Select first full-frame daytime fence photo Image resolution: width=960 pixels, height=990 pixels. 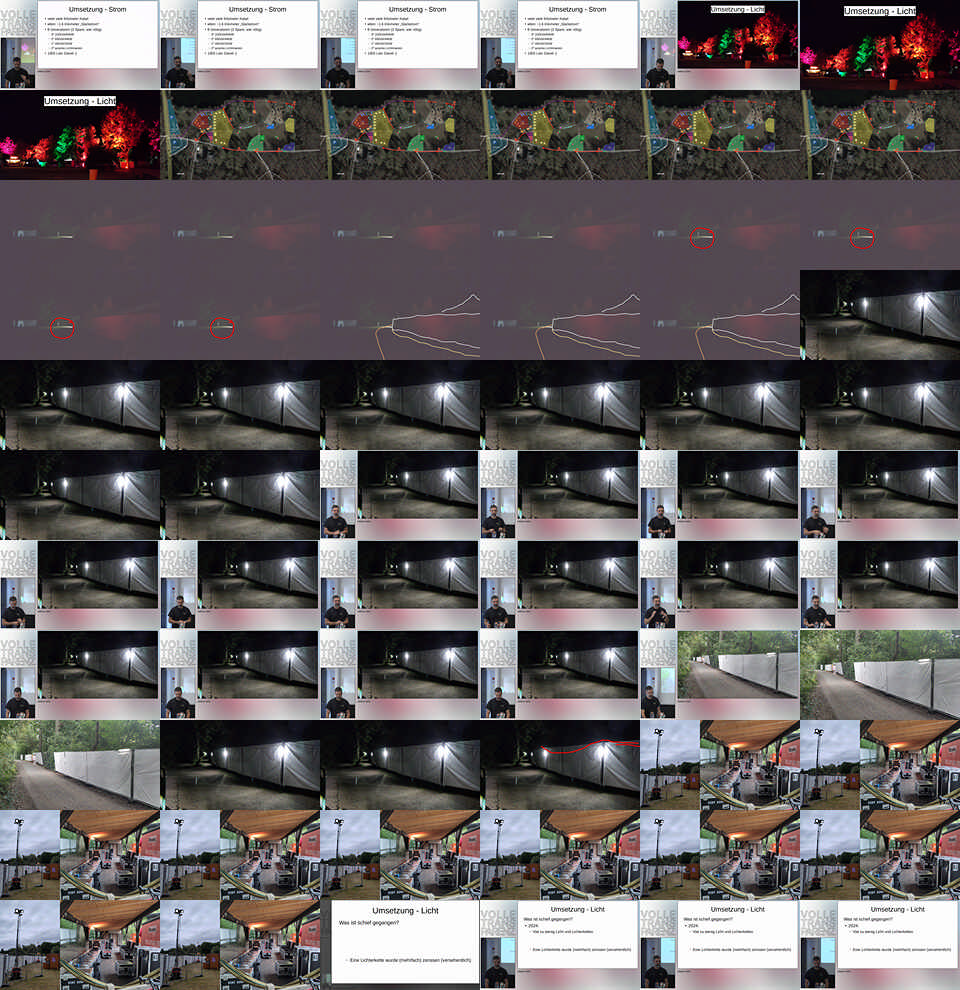[x=880, y=675]
